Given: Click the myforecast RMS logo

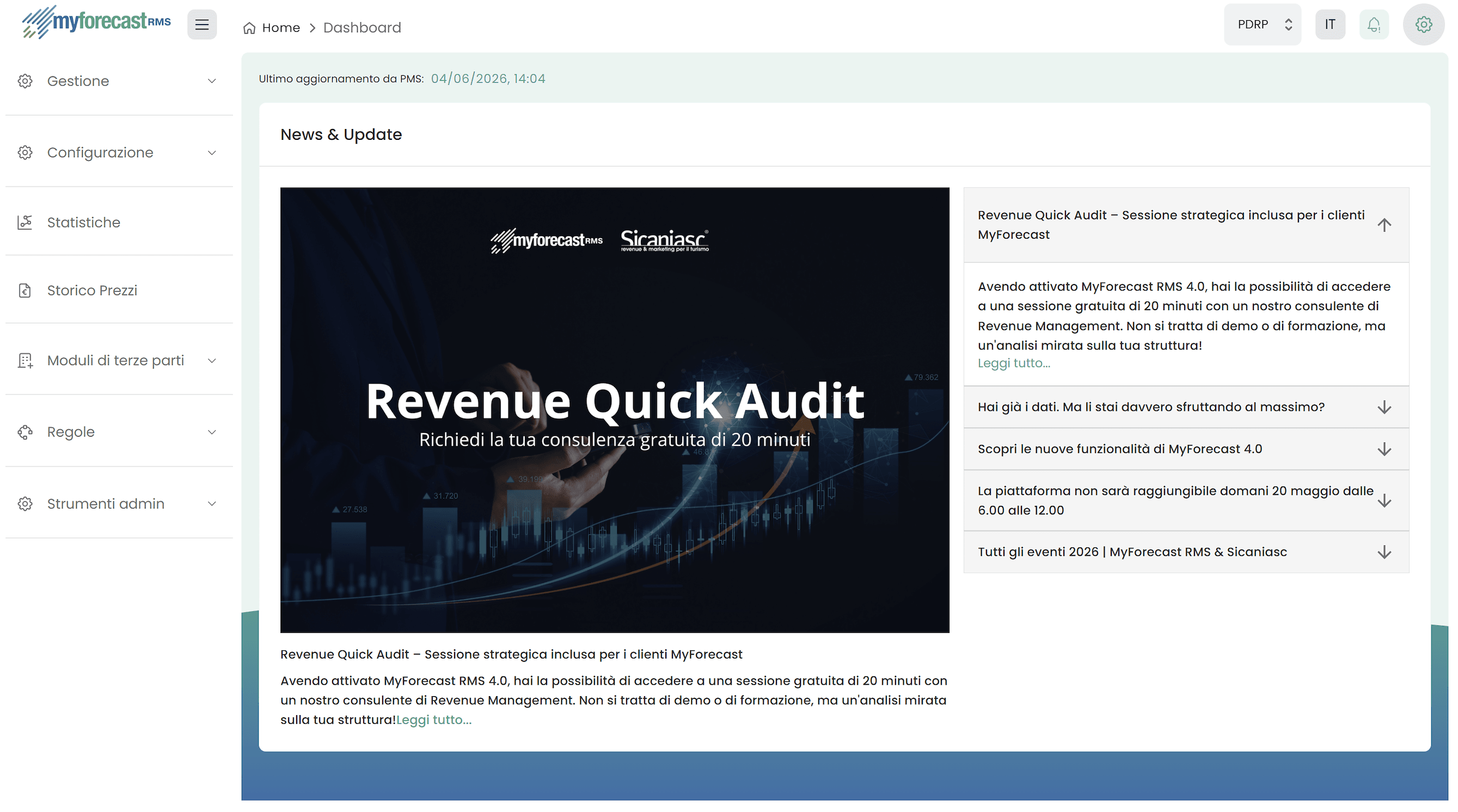Looking at the screenshot, I should click(96, 23).
